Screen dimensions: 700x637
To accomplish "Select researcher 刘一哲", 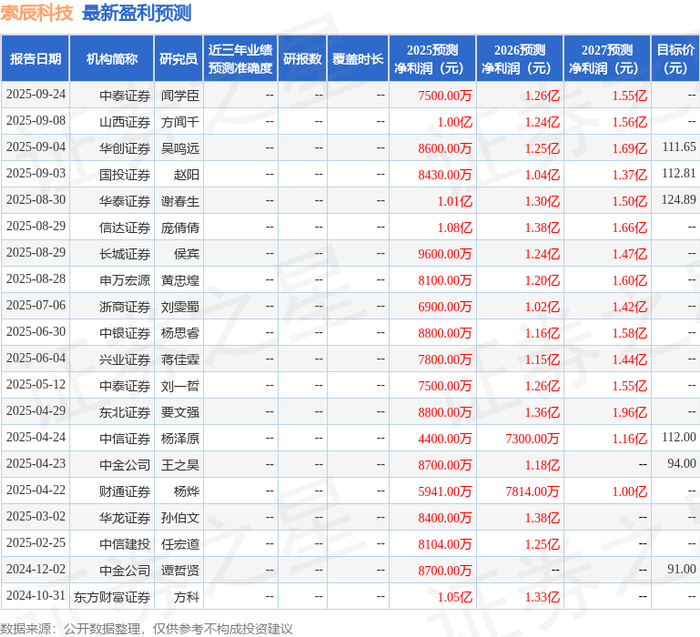I will point(180,386).
